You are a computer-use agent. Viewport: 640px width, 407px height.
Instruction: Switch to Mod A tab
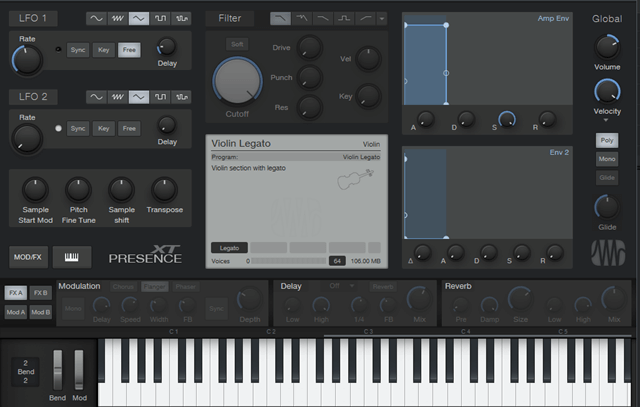(x=16, y=312)
